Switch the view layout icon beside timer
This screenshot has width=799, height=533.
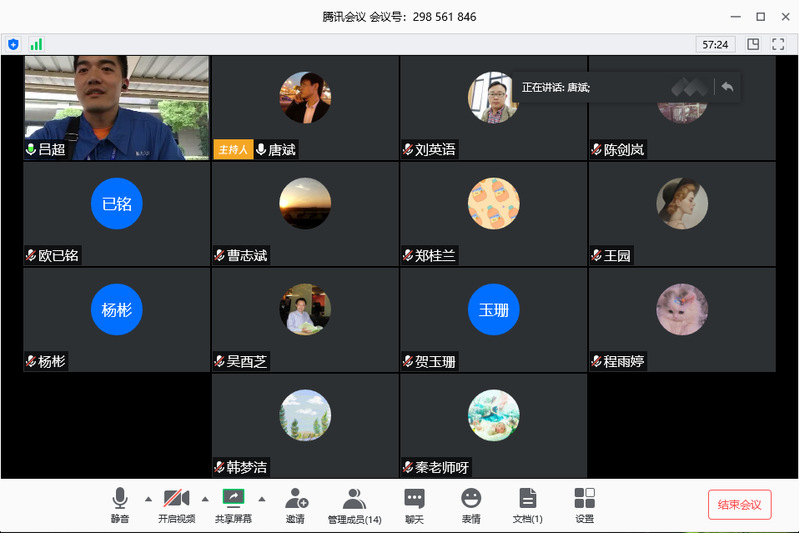753,44
